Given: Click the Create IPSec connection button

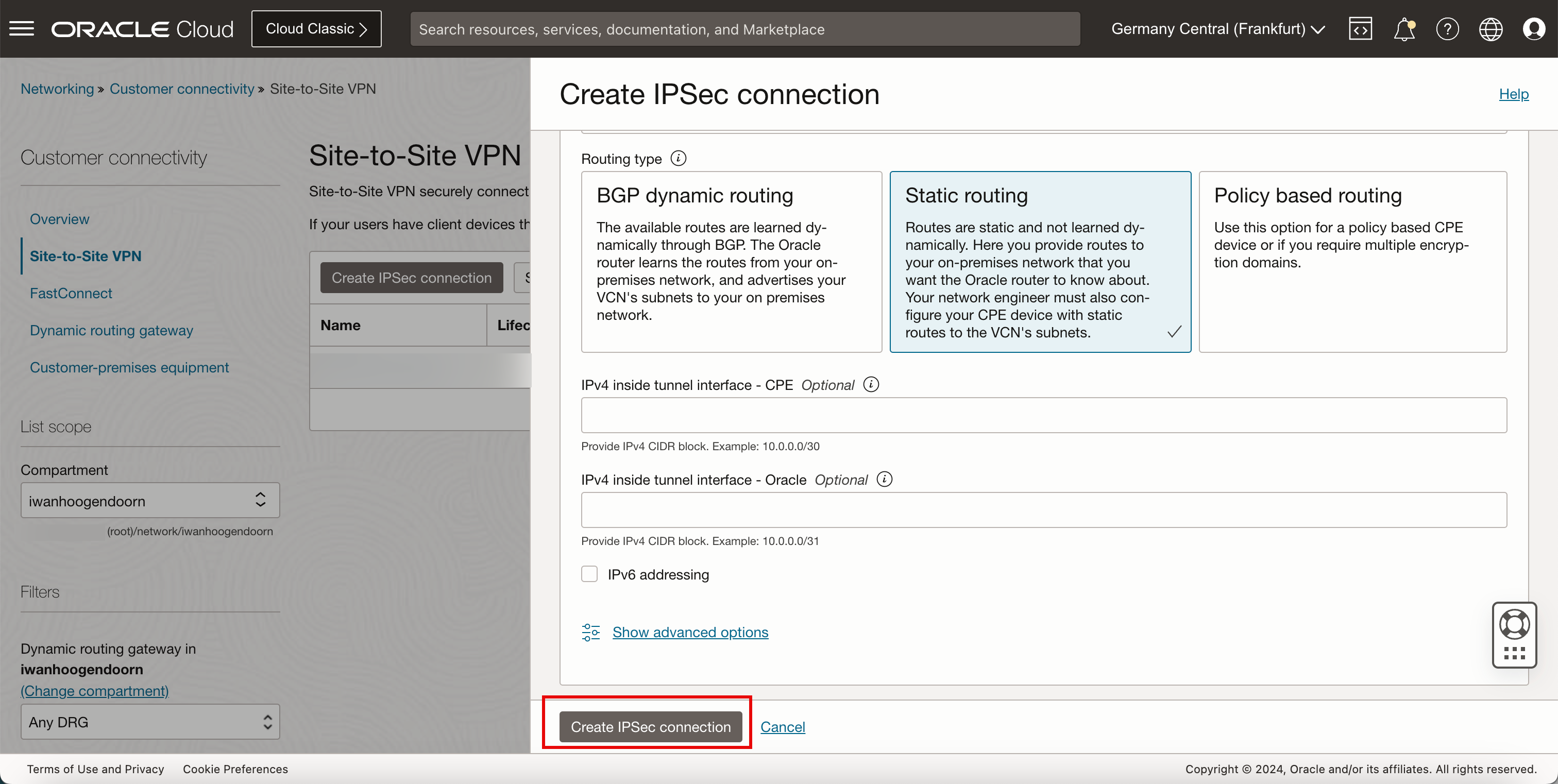Looking at the screenshot, I should tap(651, 727).
